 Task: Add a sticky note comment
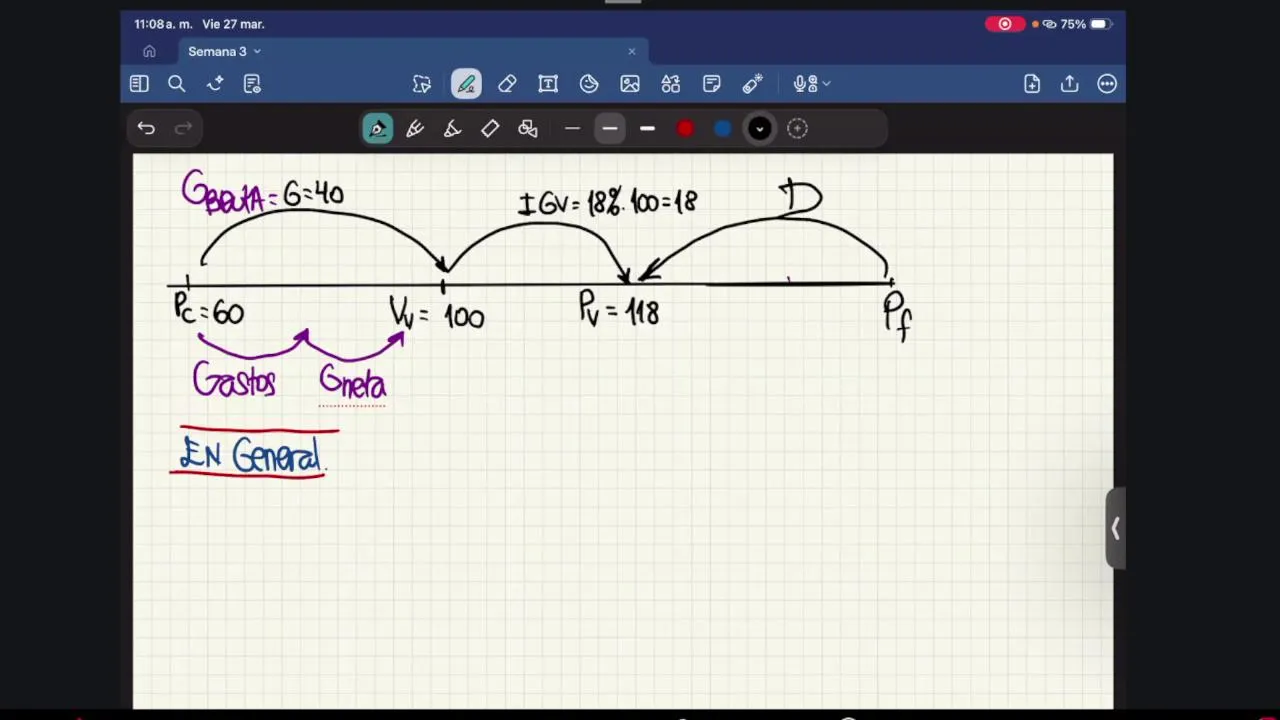click(x=712, y=84)
